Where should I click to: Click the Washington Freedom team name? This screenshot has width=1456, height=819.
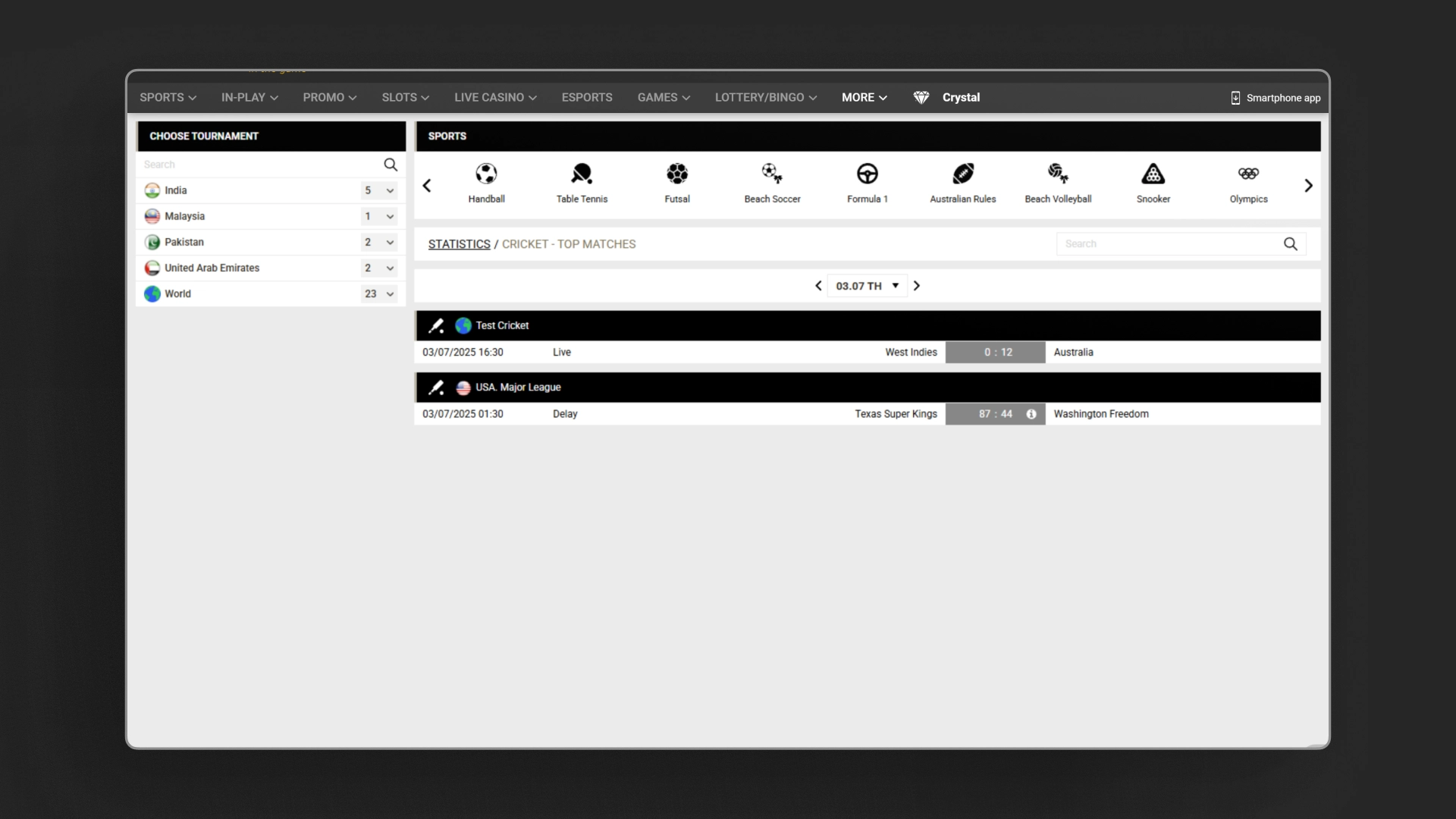pyautogui.click(x=1100, y=414)
